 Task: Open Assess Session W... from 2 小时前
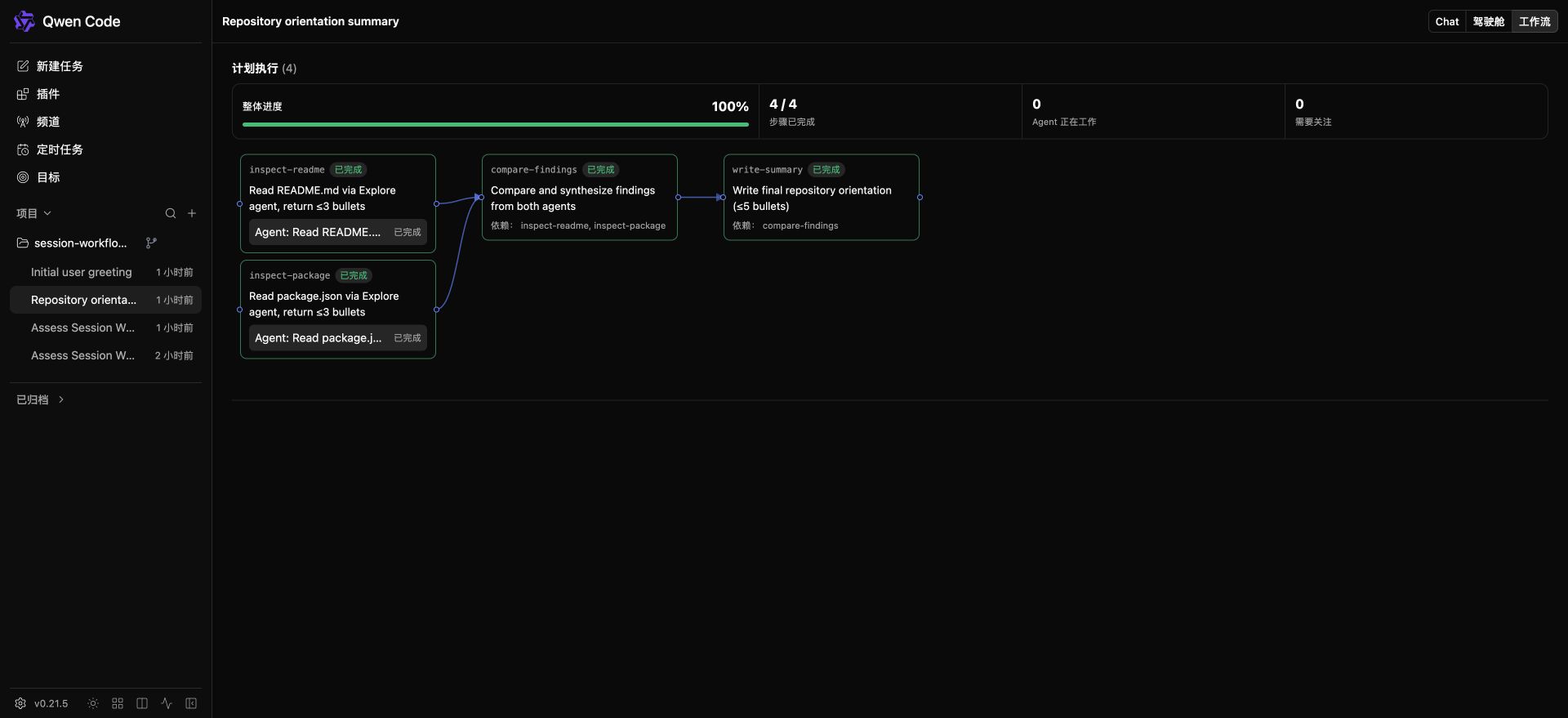105,355
